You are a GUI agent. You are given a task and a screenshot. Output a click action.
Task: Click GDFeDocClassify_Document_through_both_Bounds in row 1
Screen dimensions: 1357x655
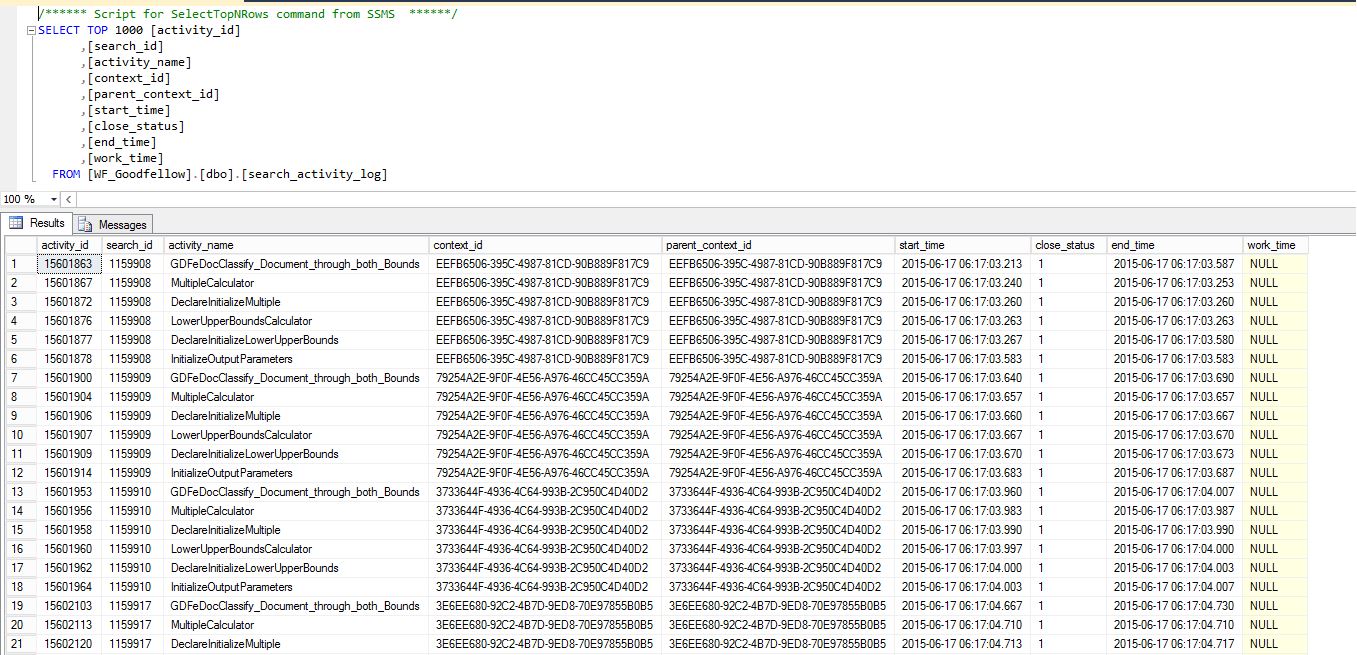pos(296,264)
